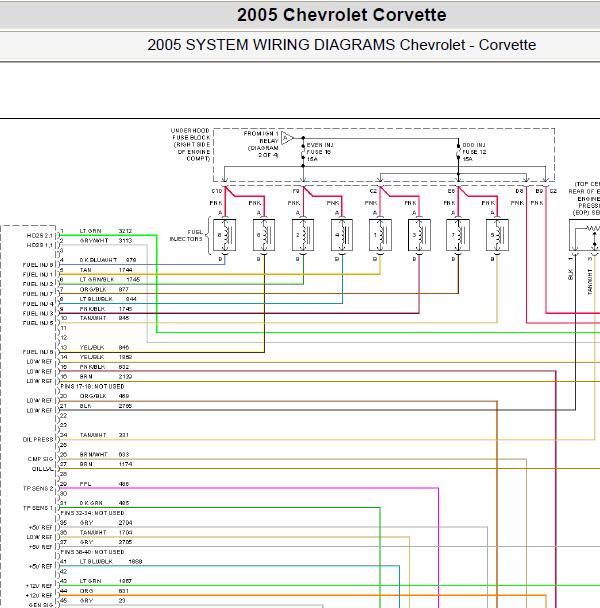The height and width of the screenshot is (608, 600).
Task: Click the C10 fuse block terminal label
Action: (x=217, y=192)
